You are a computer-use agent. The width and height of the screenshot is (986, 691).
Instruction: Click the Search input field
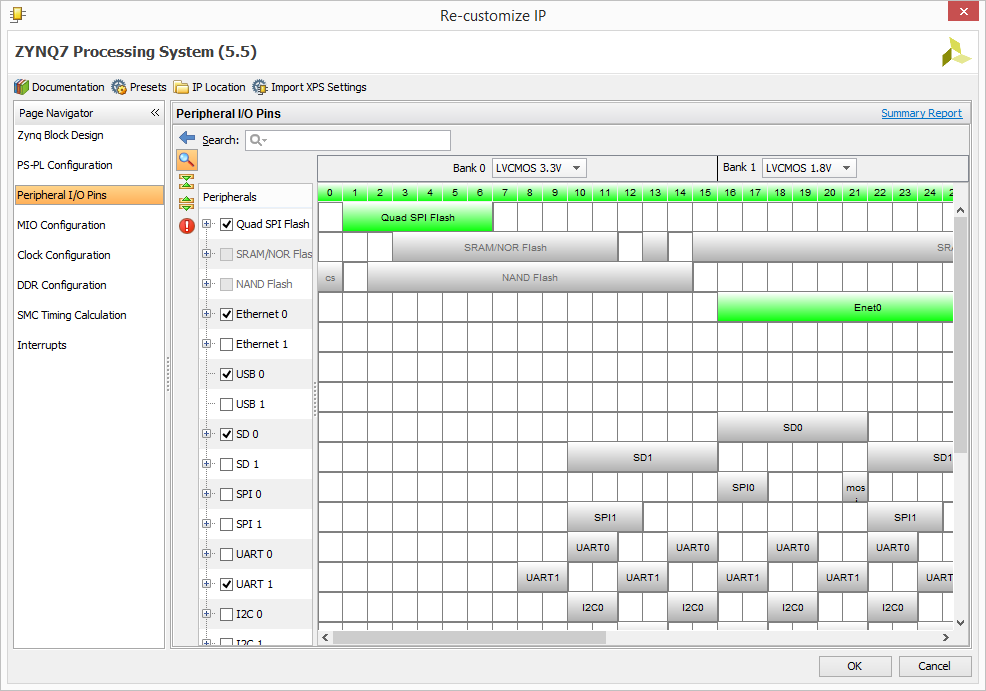[x=348, y=140]
